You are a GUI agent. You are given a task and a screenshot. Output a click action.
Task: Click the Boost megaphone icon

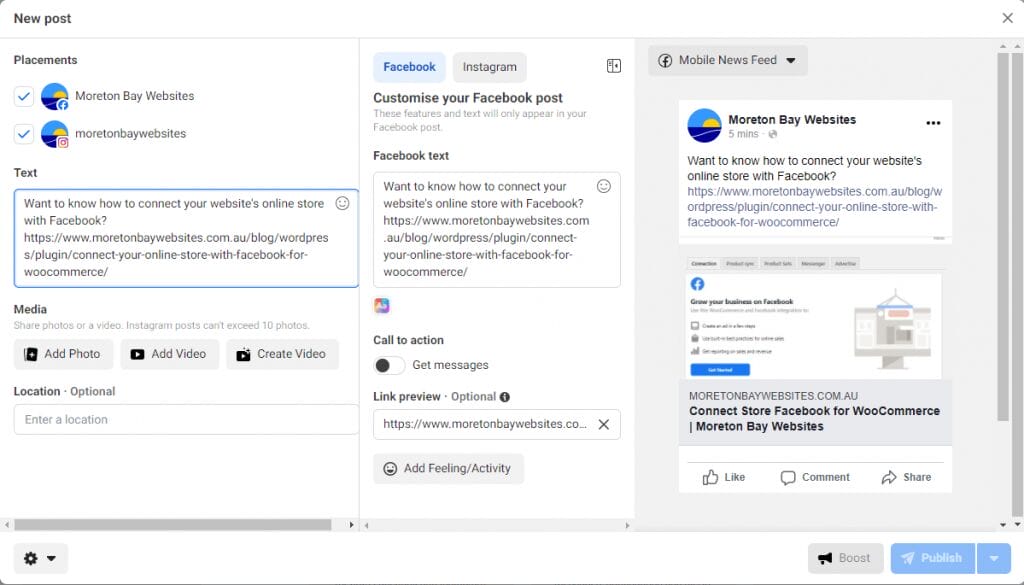click(x=825, y=558)
